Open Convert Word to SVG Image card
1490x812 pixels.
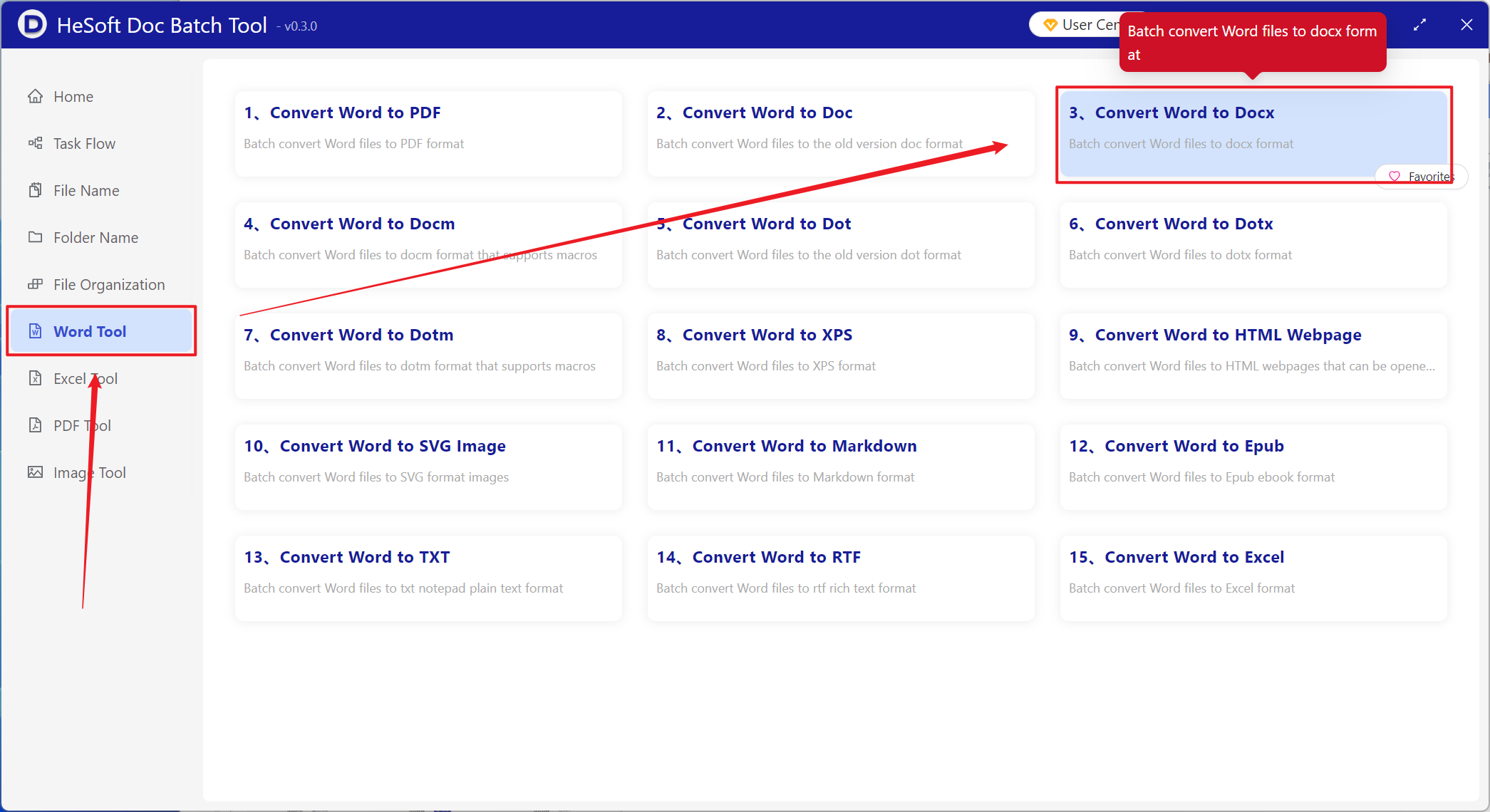click(x=428, y=467)
